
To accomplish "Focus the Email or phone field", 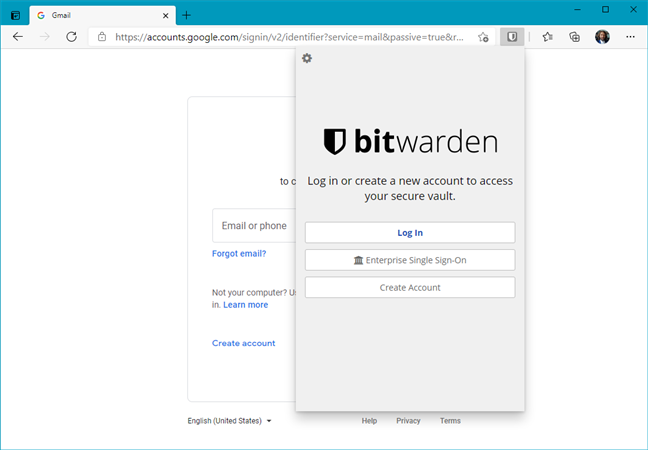I will pos(254,226).
